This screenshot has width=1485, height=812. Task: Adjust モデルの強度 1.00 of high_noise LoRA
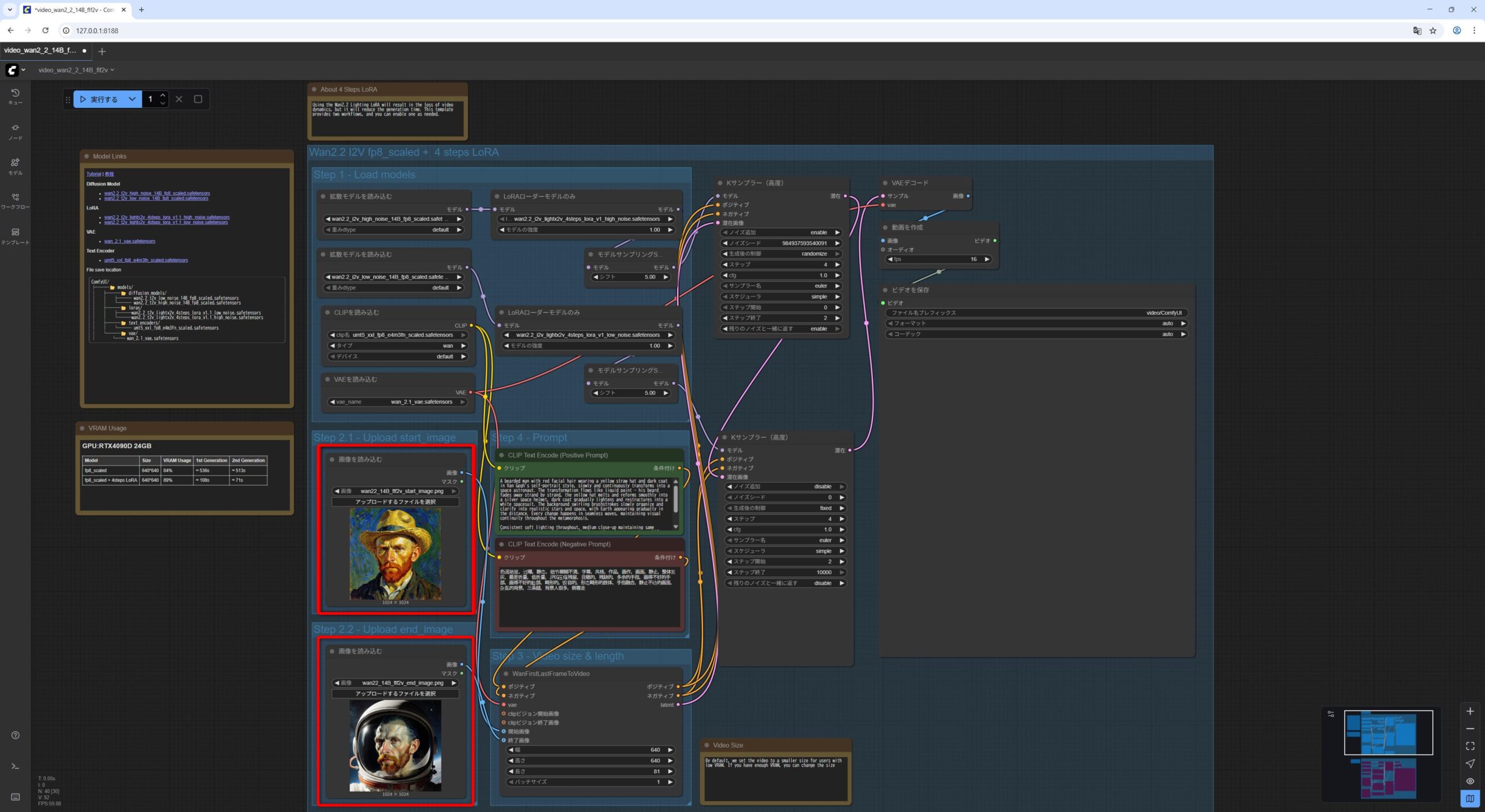coord(586,230)
